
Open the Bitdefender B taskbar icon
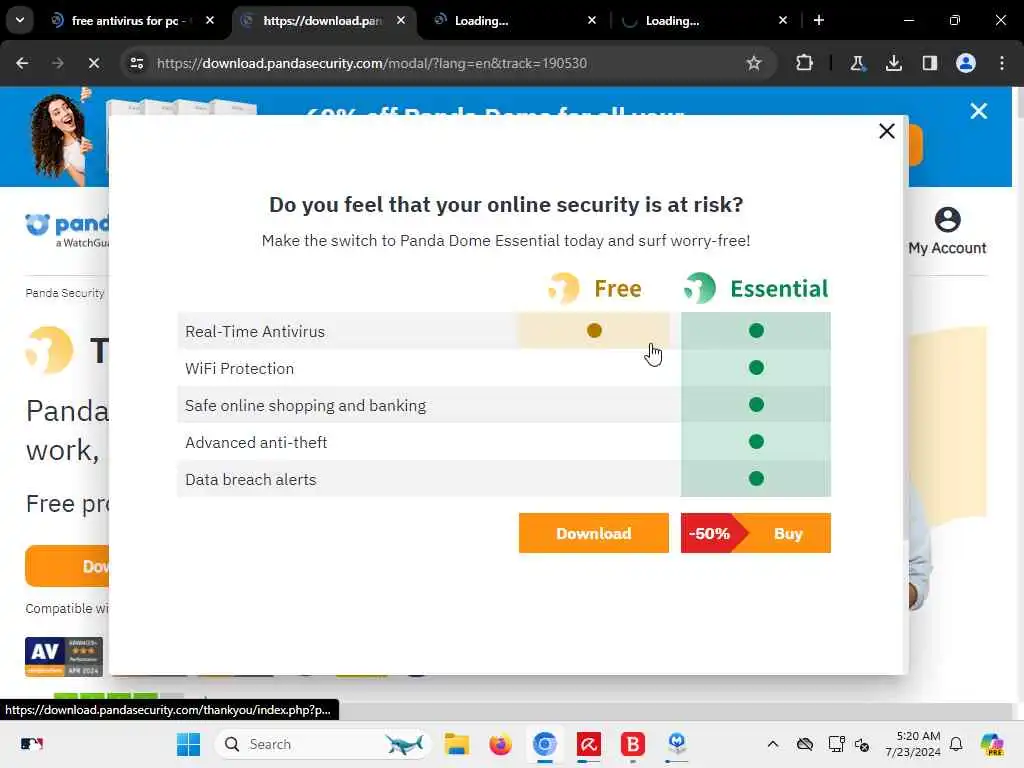[632, 744]
